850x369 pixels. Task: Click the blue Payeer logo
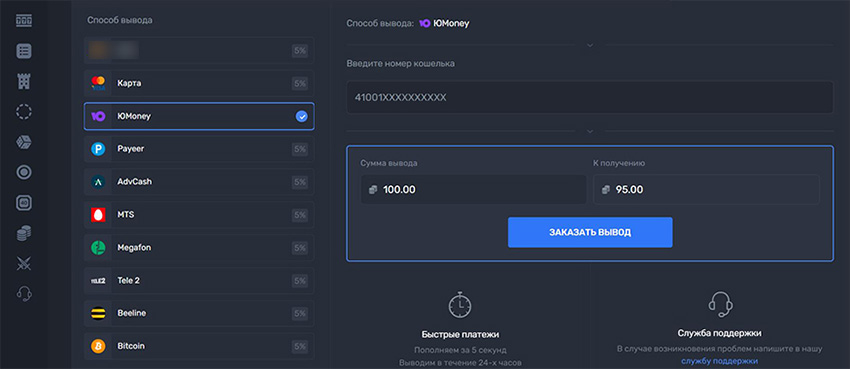(x=98, y=149)
